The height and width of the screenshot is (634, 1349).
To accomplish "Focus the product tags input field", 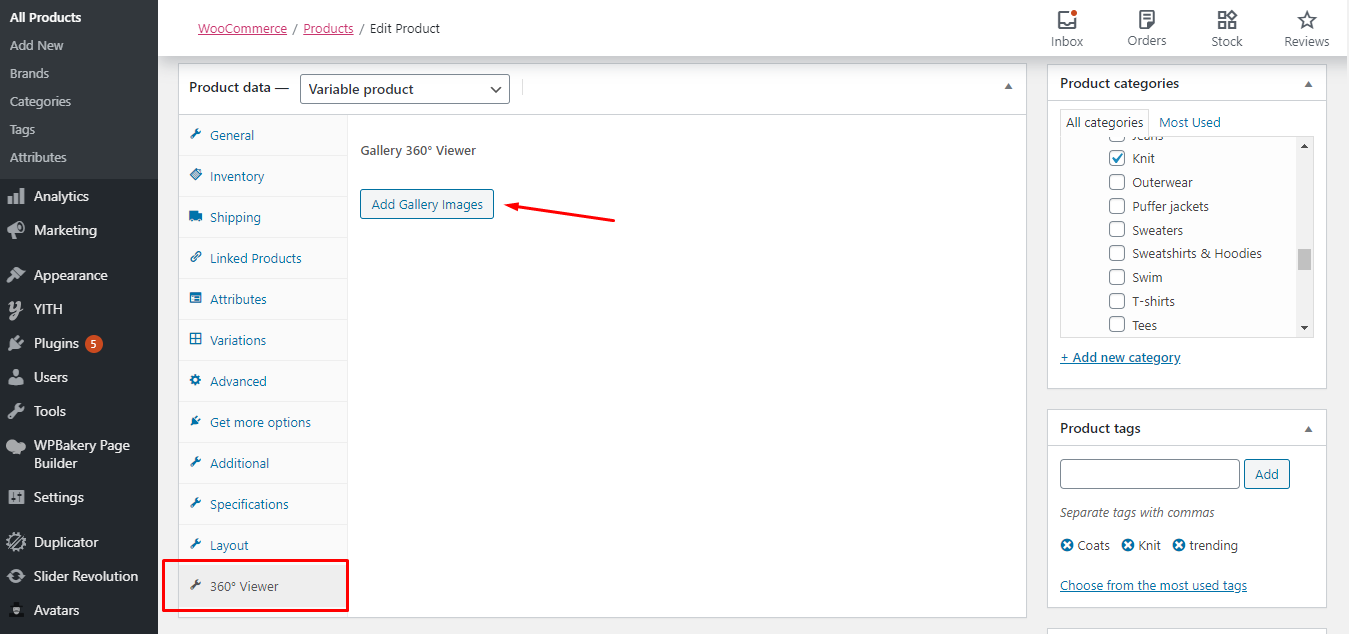I will [x=1150, y=474].
